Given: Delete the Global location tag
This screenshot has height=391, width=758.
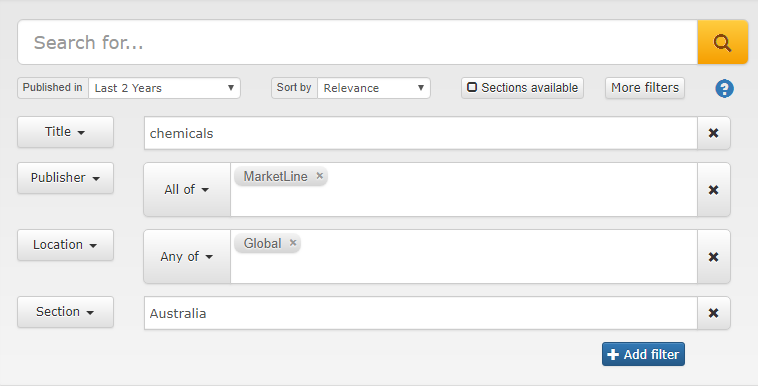Looking at the screenshot, I should (x=293, y=243).
